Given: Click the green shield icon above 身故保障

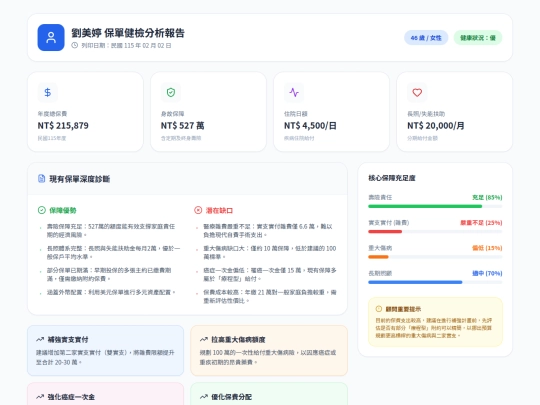Looking at the screenshot, I should 171,92.
